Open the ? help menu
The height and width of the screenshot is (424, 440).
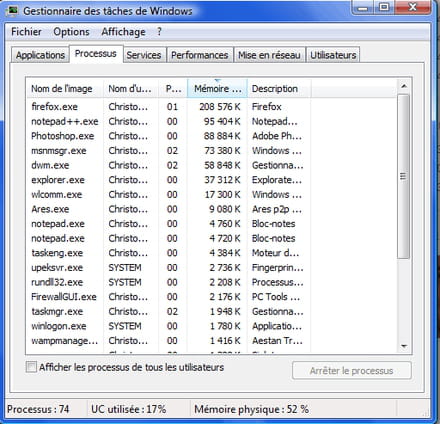tap(159, 32)
